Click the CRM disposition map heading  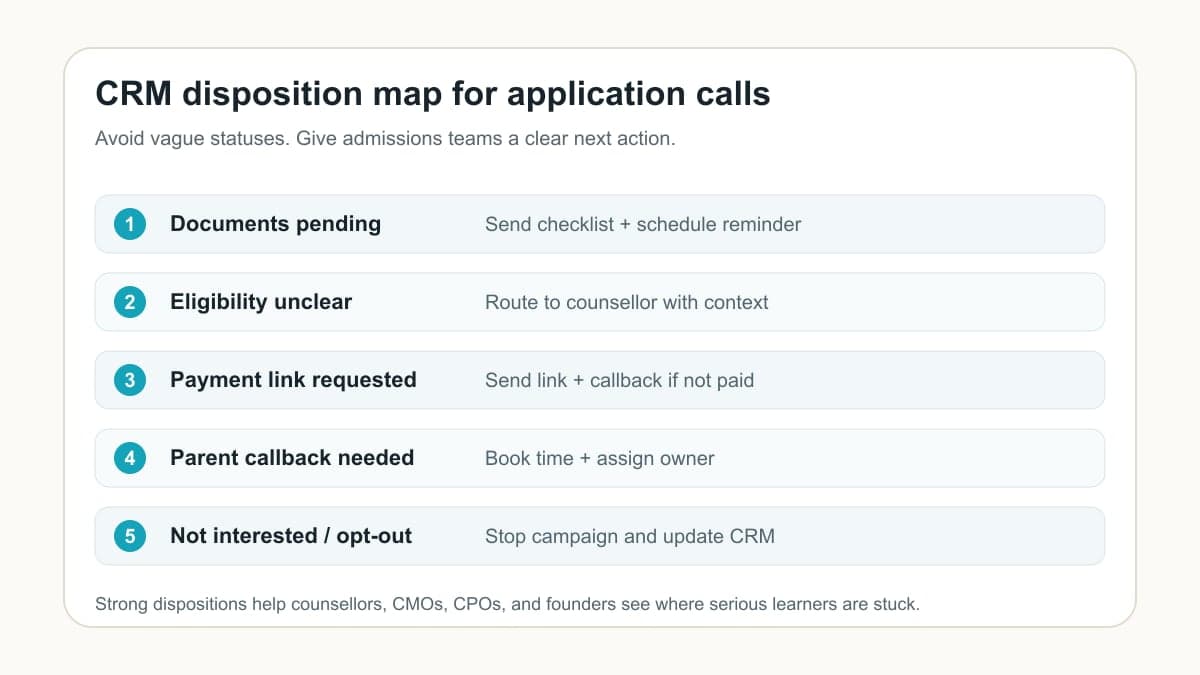[x=433, y=94]
